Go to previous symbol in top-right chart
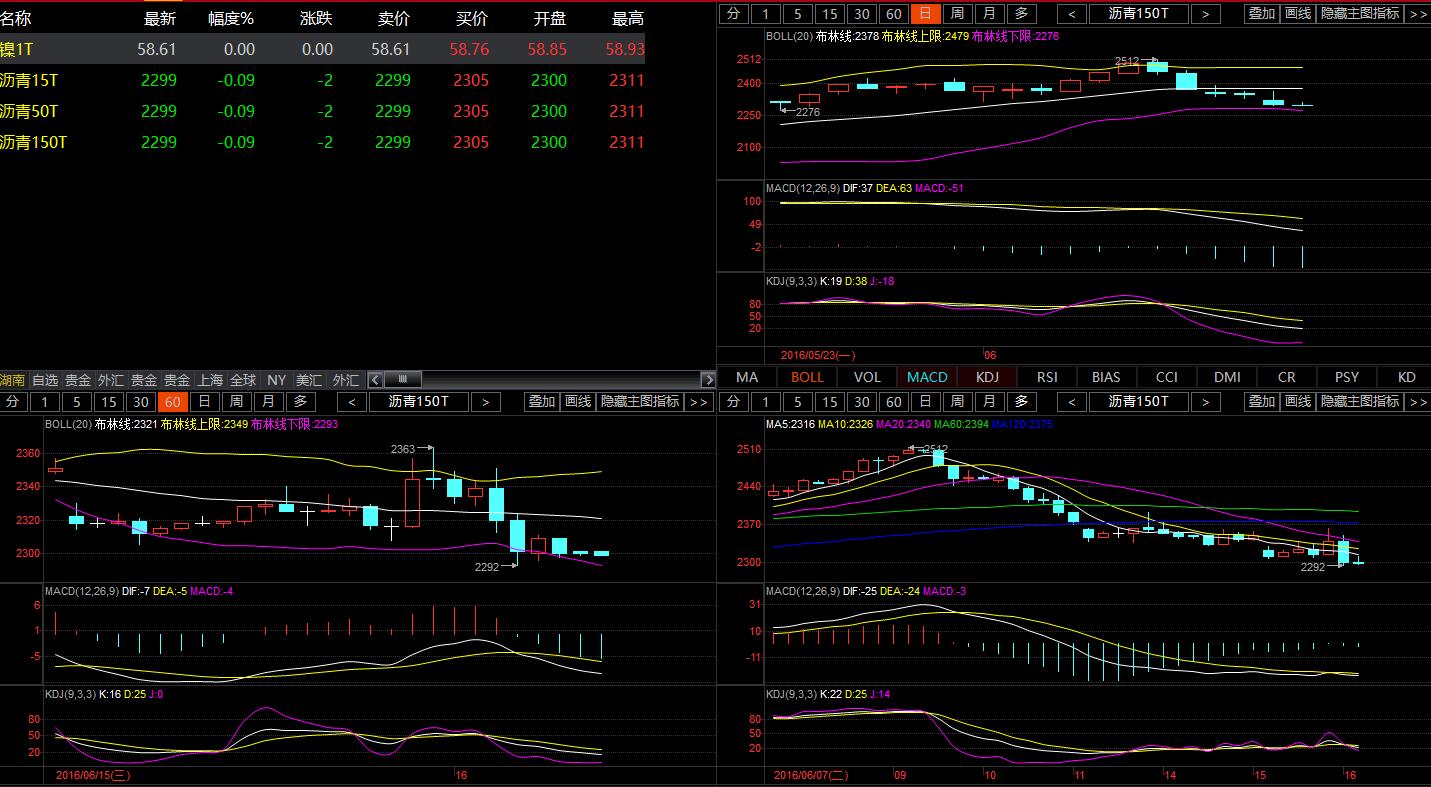Viewport: 1431px width, 787px height. point(1072,13)
